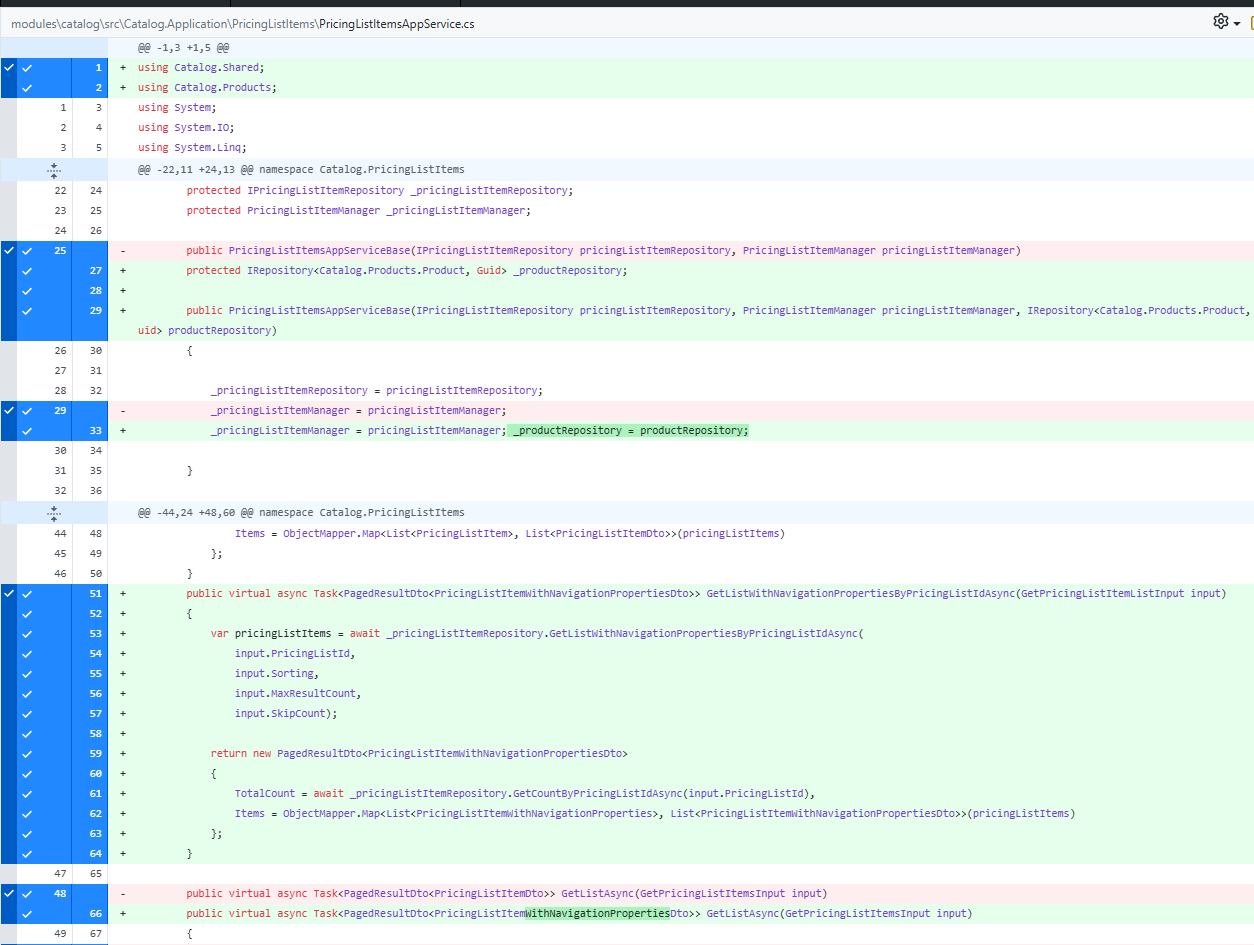1254x945 pixels.
Task: Open the diff settings gear dropdown
Action: click(x=1226, y=22)
